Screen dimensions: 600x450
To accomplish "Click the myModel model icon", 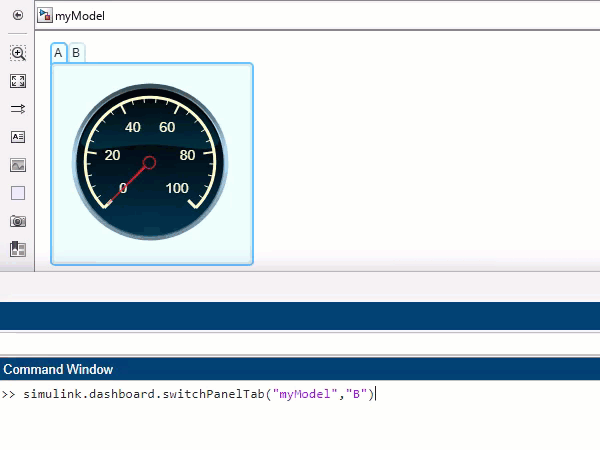I will click(45, 15).
